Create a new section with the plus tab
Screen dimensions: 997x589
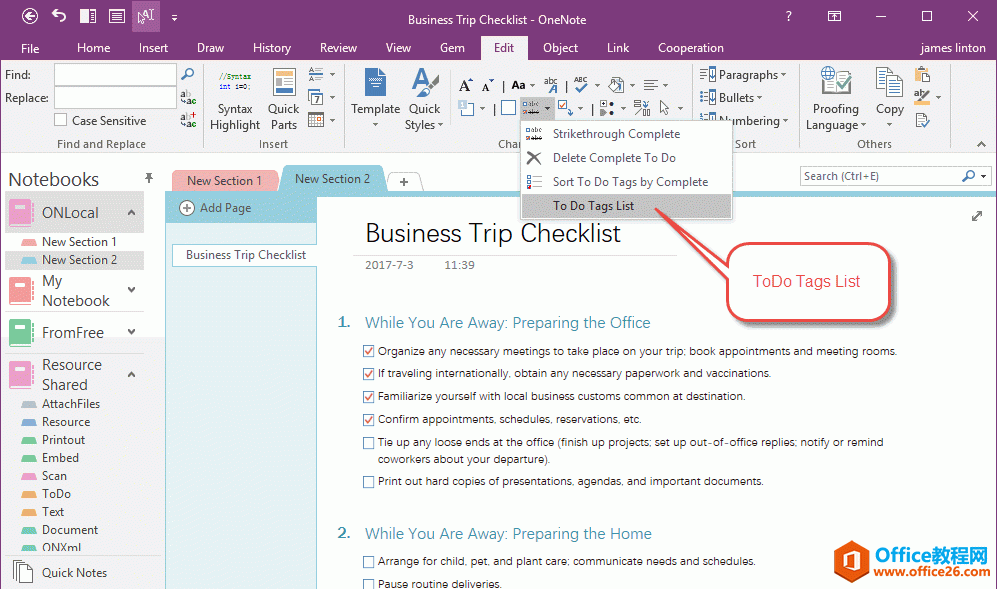point(404,181)
